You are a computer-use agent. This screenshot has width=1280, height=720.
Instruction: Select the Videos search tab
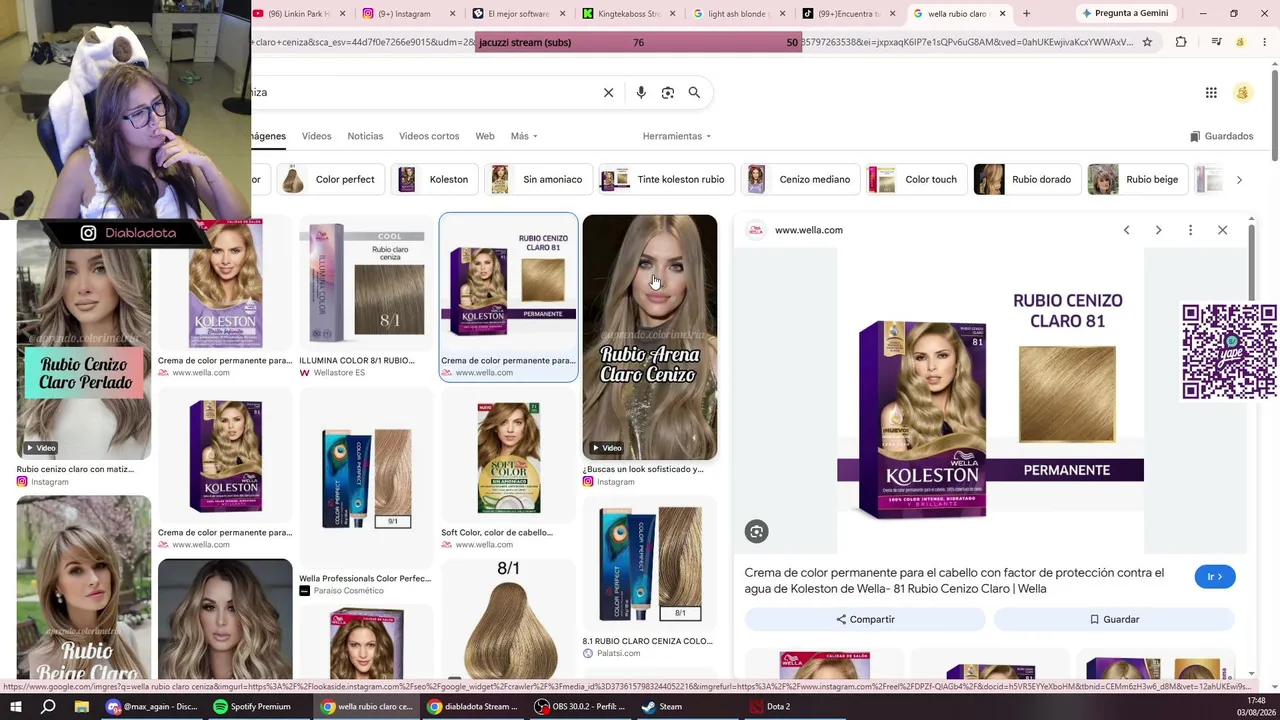[316, 136]
